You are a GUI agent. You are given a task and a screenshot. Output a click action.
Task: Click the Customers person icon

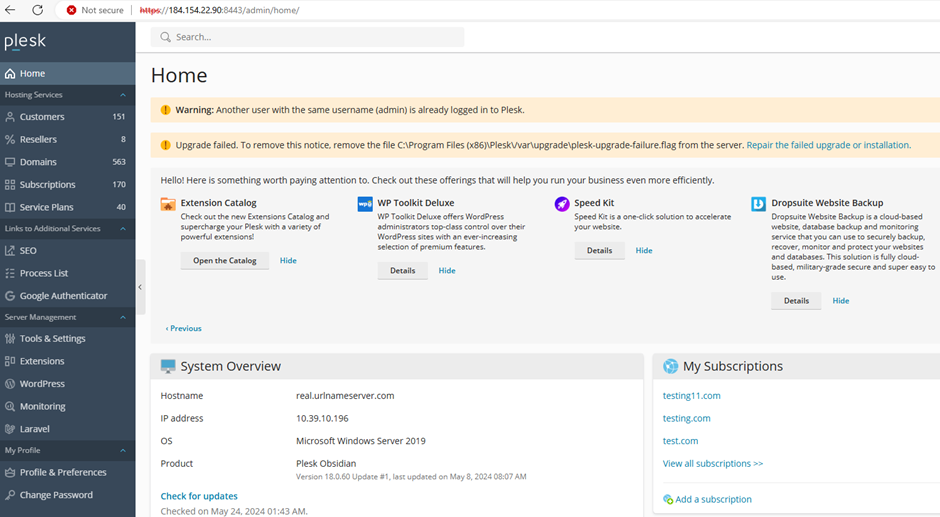pyautogui.click(x=10, y=117)
